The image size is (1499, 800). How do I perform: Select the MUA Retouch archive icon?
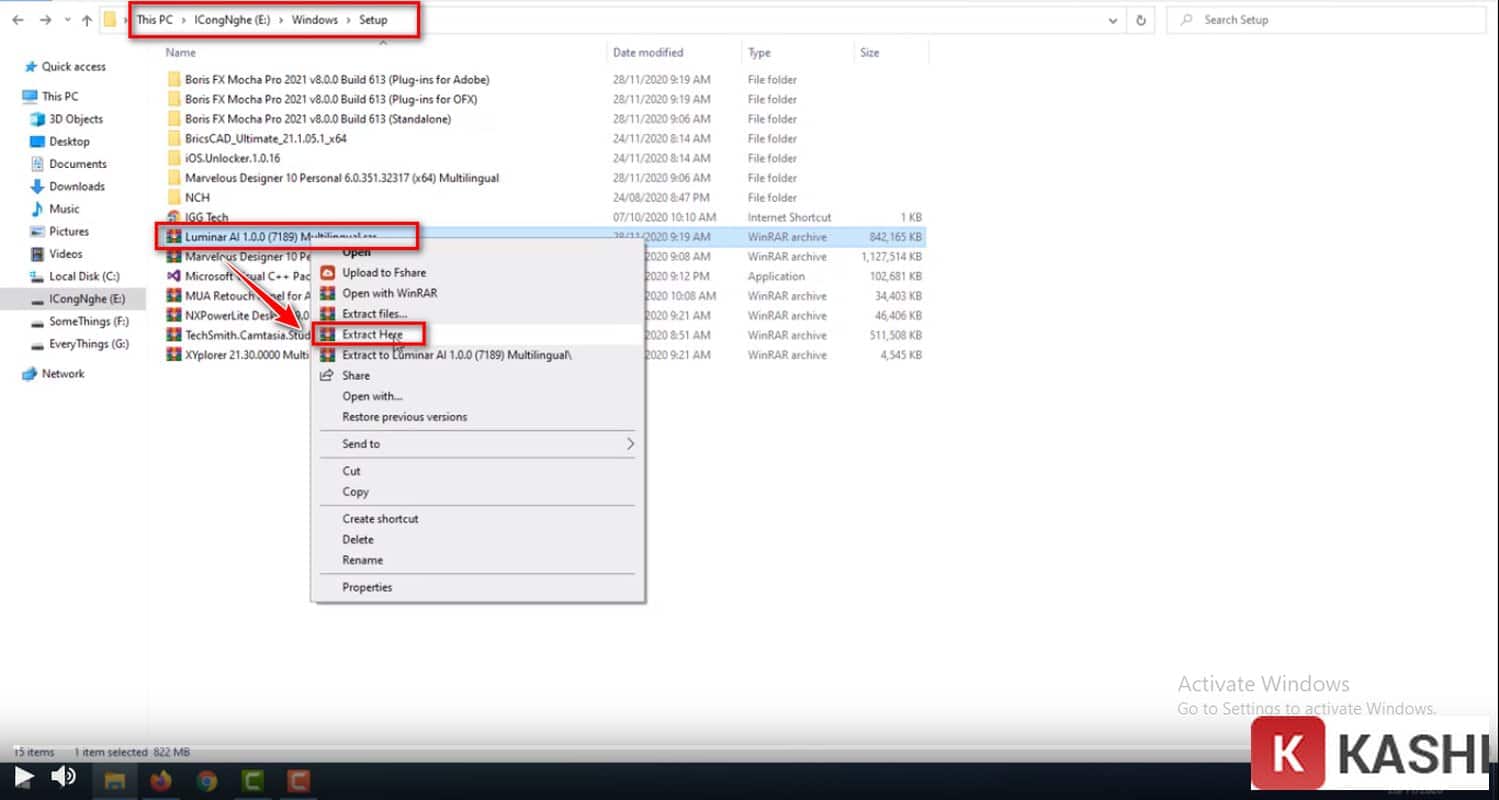[174, 296]
